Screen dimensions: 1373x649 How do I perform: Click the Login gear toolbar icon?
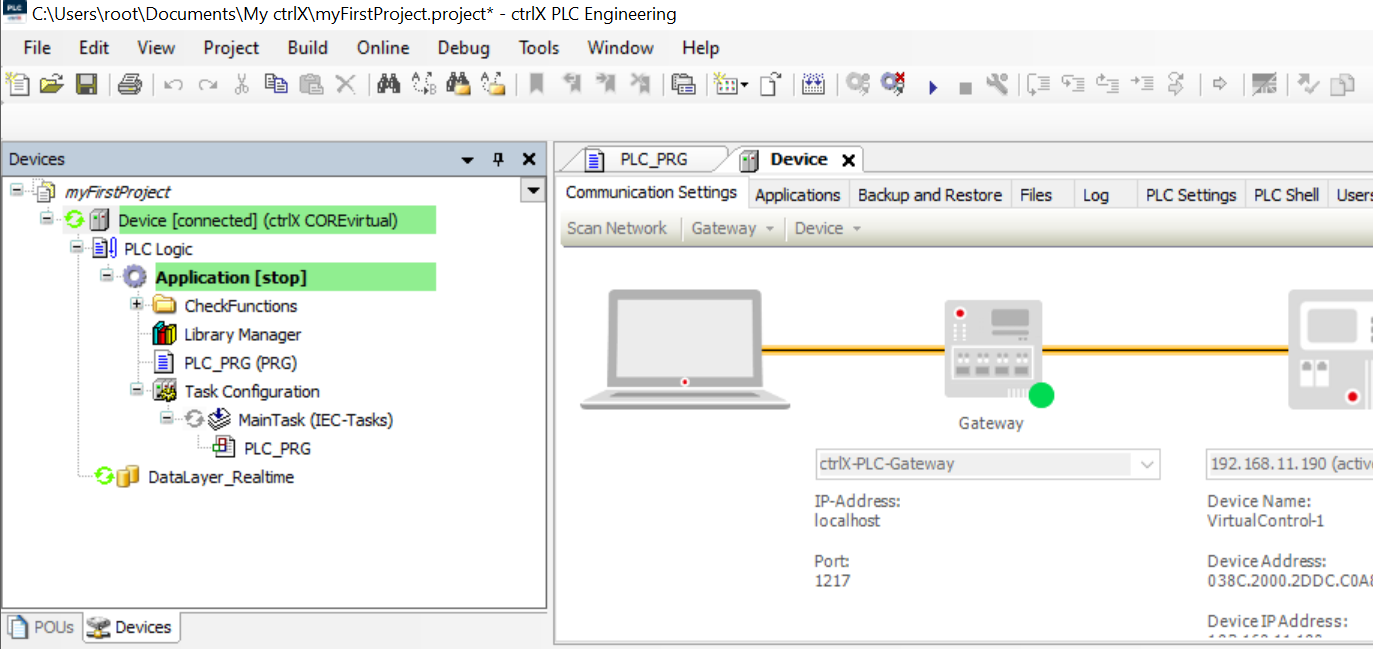pos(857,85)
